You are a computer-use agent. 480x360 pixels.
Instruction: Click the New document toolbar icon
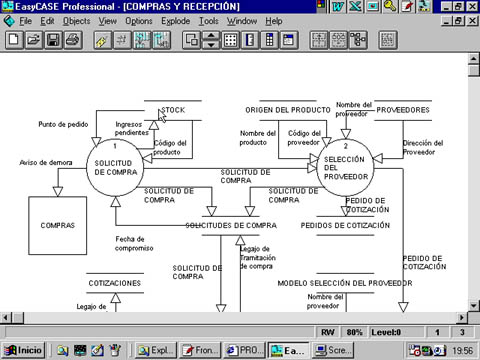click(14, 40)
